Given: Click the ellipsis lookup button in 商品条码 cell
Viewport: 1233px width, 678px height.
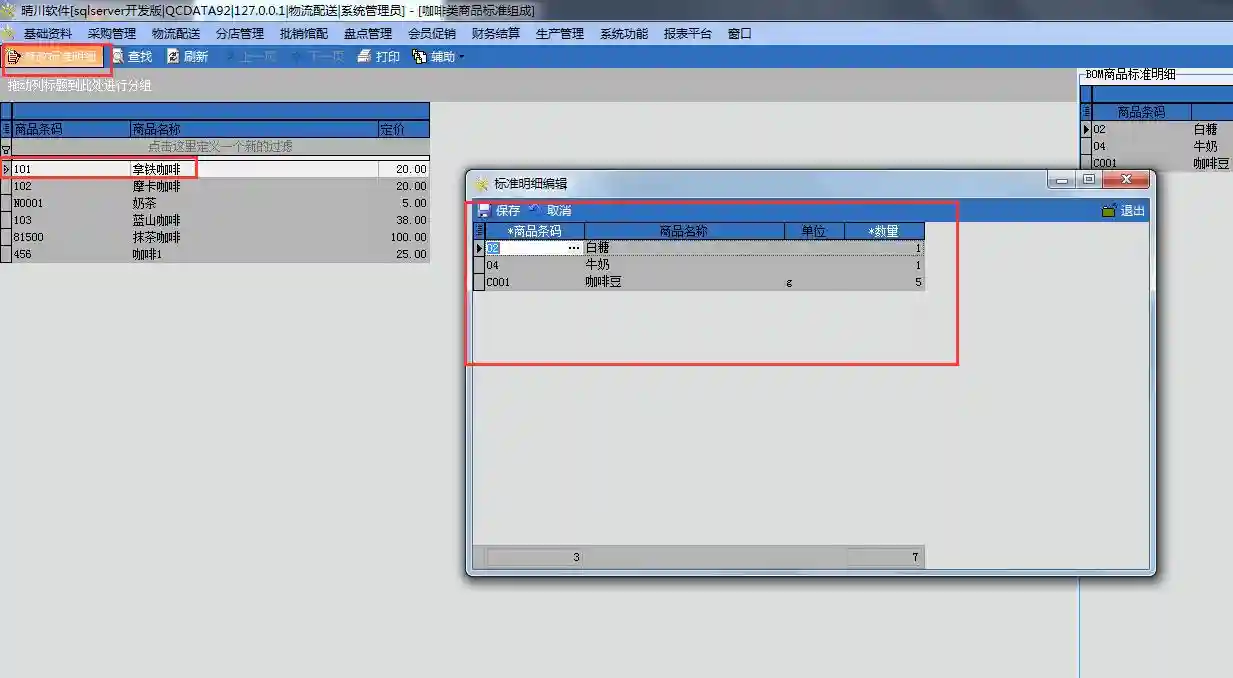Looking at the screenshot, I should click(573, 248).
